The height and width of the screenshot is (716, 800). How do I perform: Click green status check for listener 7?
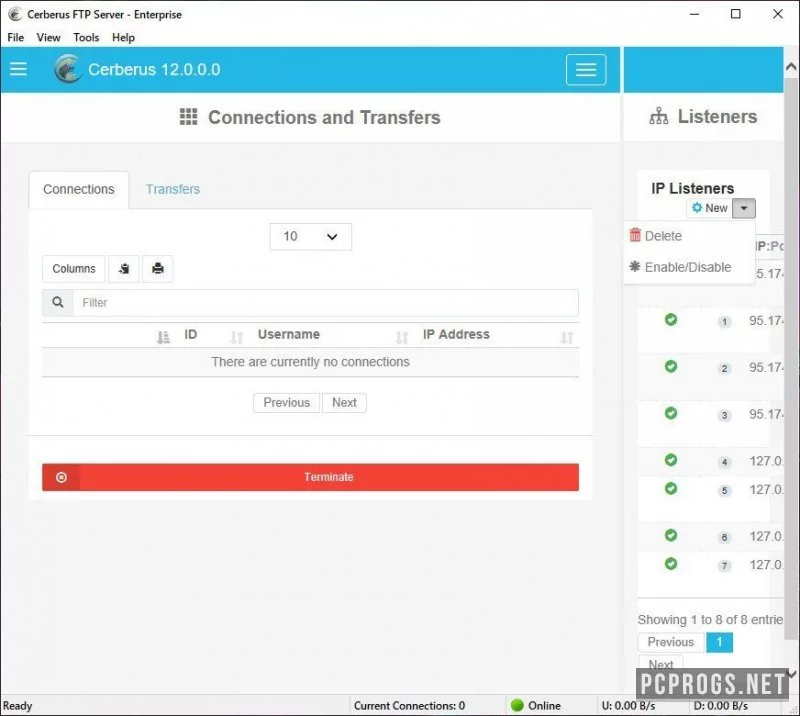671,564
